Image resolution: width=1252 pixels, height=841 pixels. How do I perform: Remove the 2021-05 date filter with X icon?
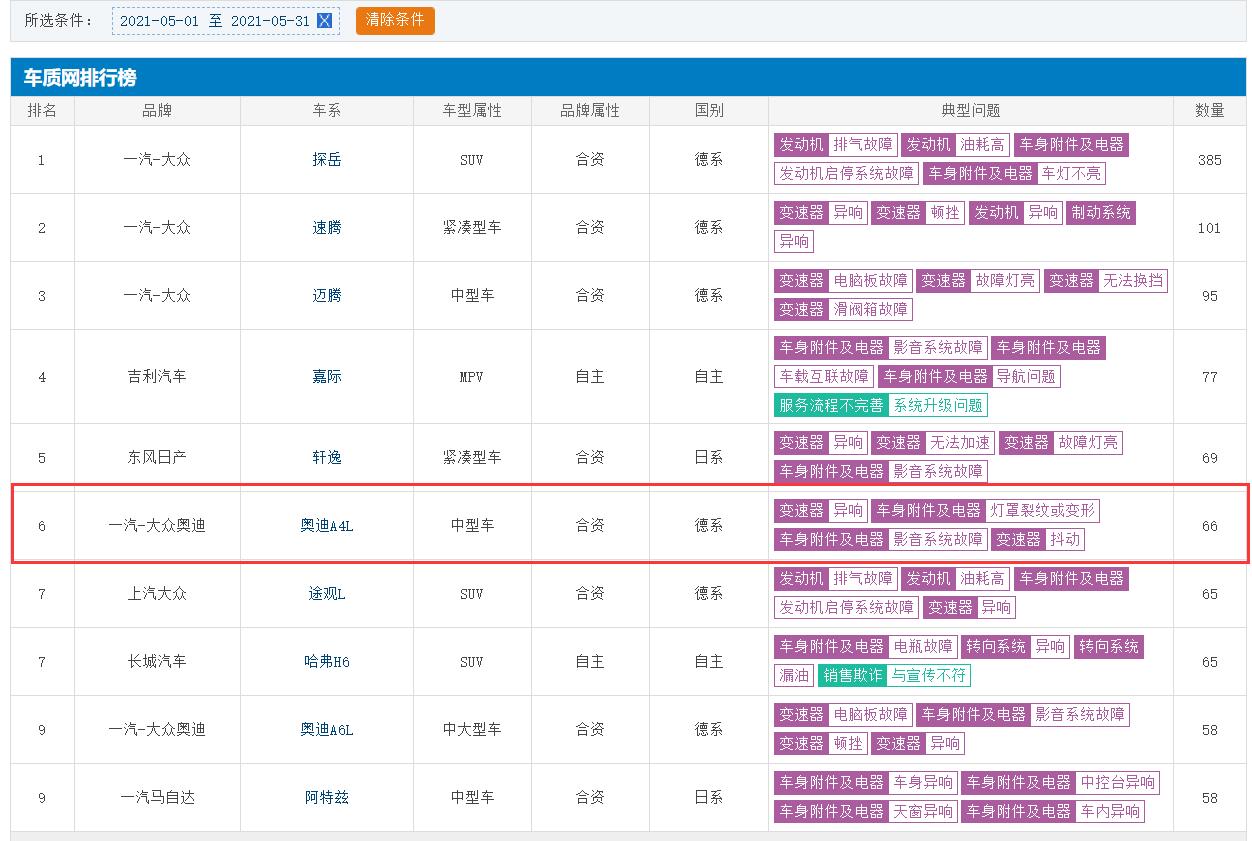[x=324, y=21]
